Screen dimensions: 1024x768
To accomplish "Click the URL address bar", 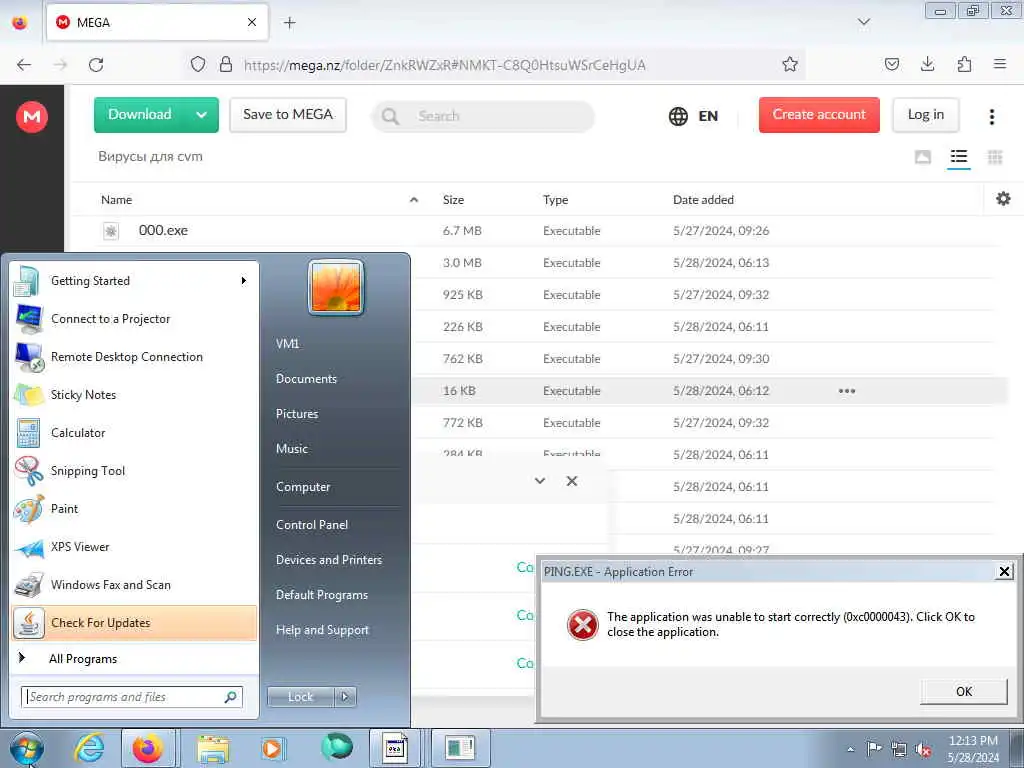I will [496, 64].
